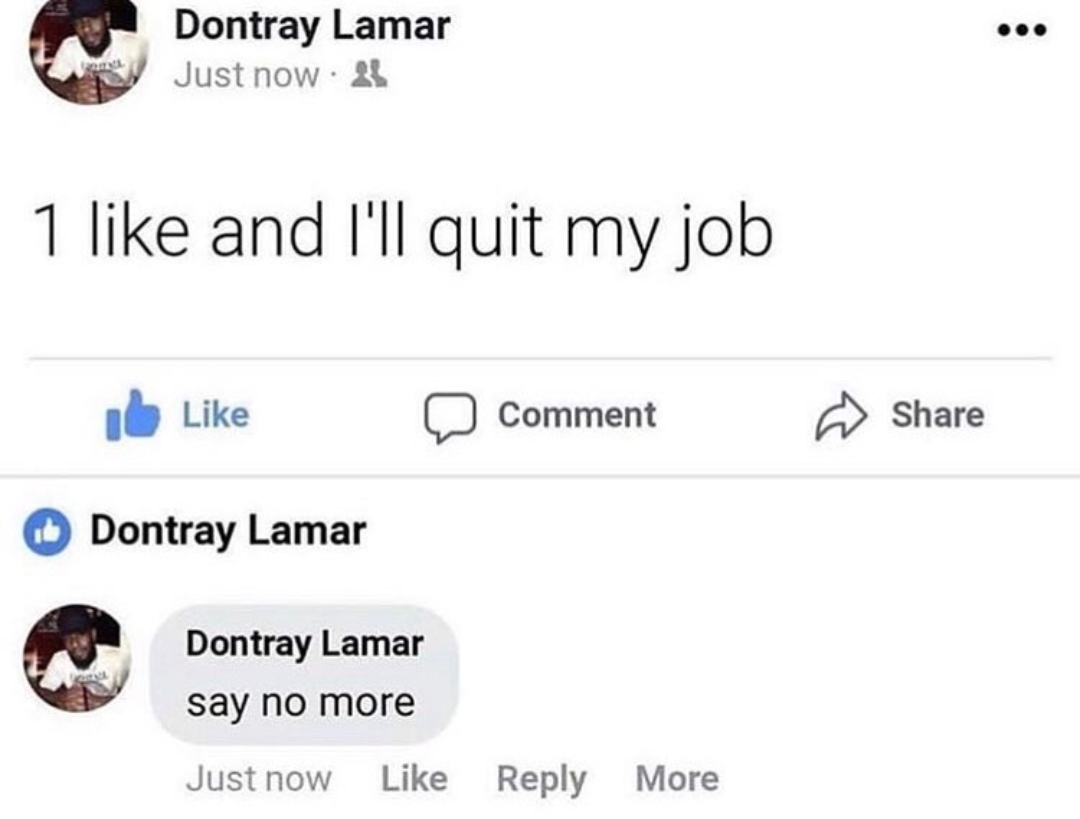Open Dontray Lamar's post profile picture
Viewport: 1080px width, 819px height.
88,50
